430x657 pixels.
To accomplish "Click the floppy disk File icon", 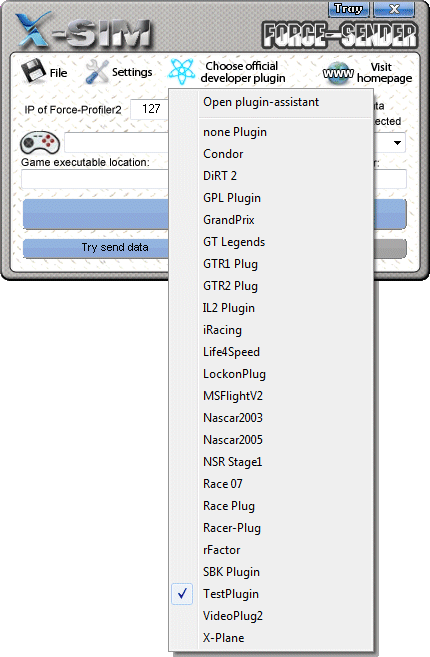I will coord(33,71).
